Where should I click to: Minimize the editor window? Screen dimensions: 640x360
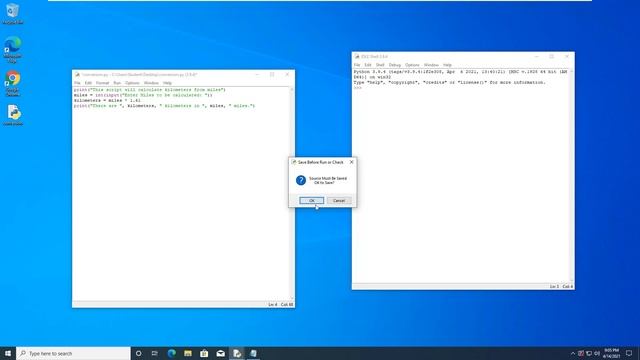point(257,75)
